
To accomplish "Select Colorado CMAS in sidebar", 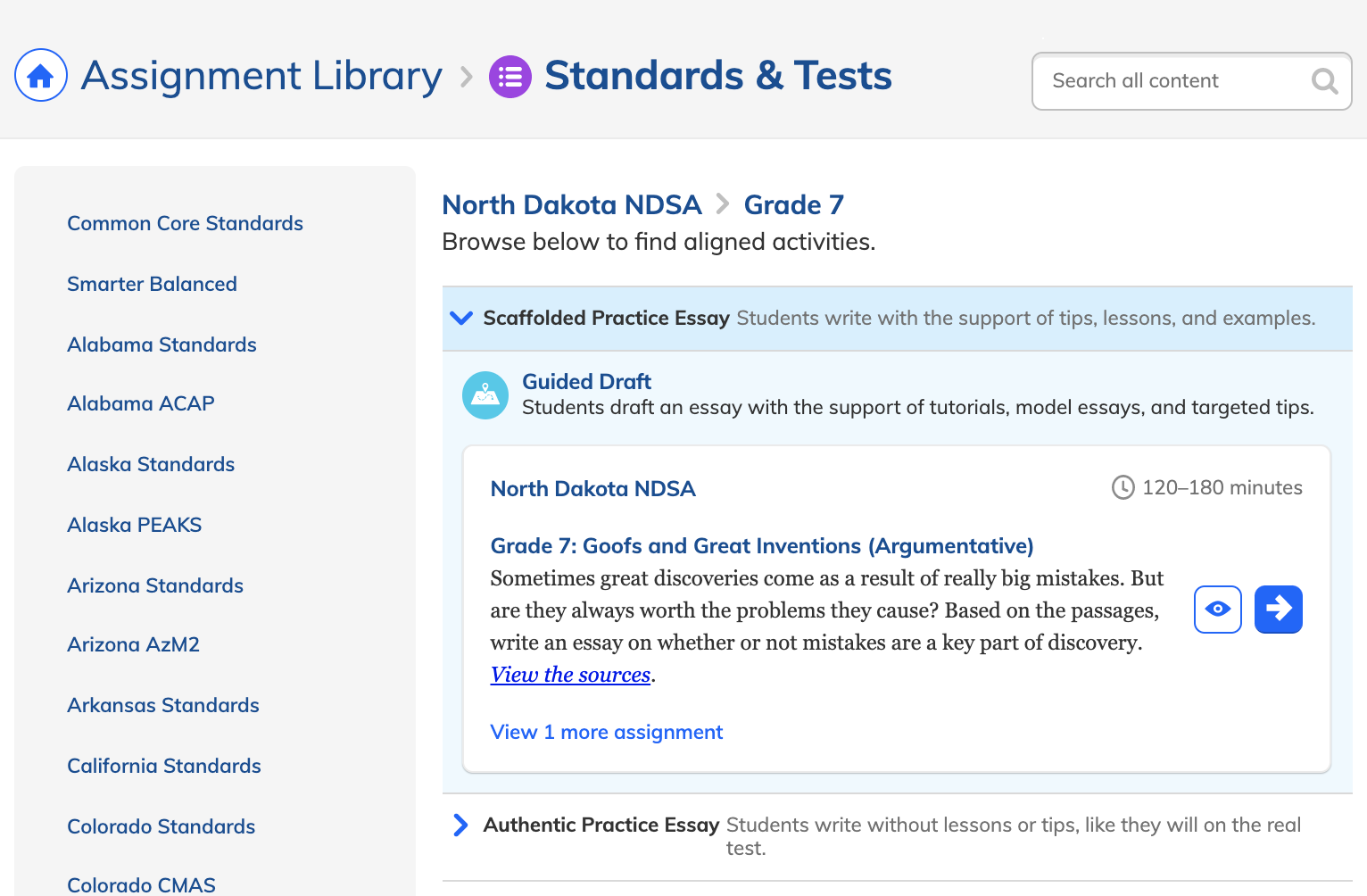I will 141,884.
